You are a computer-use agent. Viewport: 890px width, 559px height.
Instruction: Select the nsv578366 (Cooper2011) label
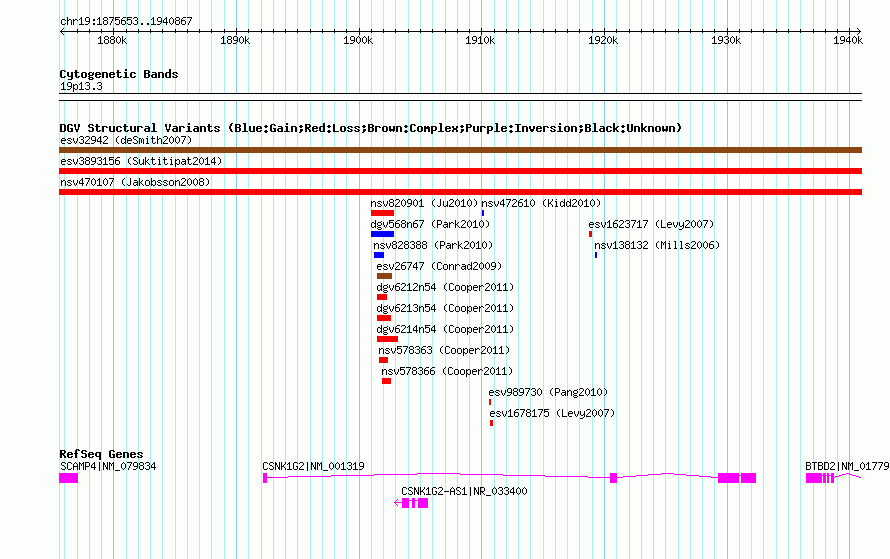point(447,371)
